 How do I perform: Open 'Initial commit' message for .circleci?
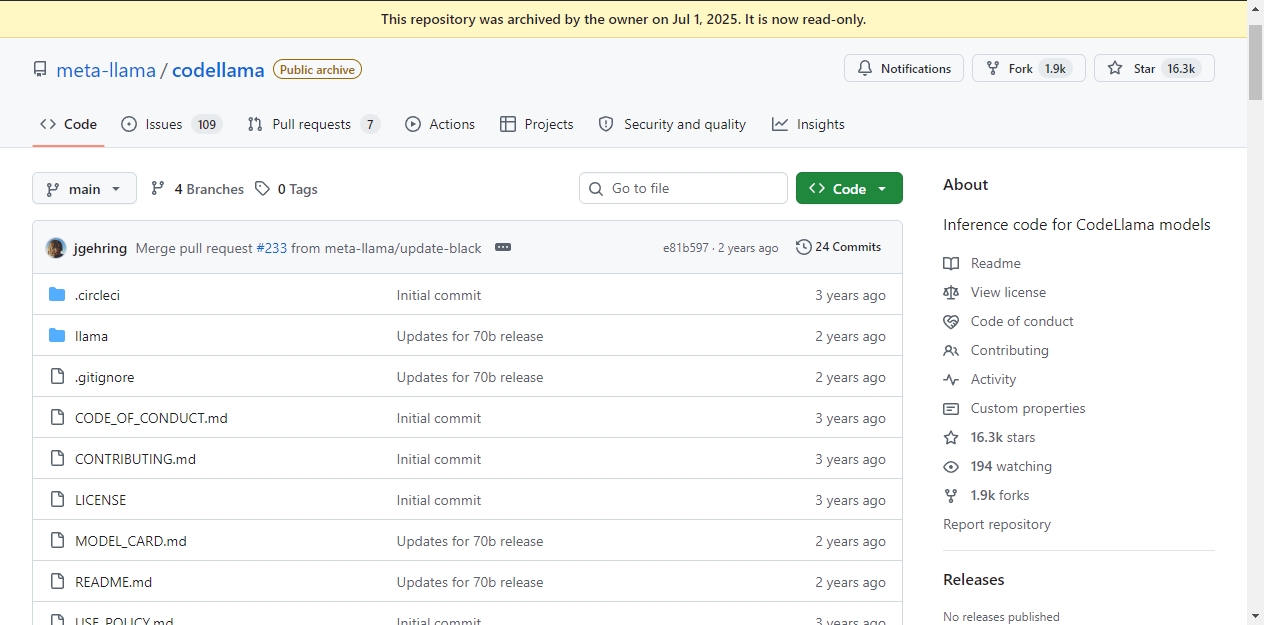coord(438,295)
